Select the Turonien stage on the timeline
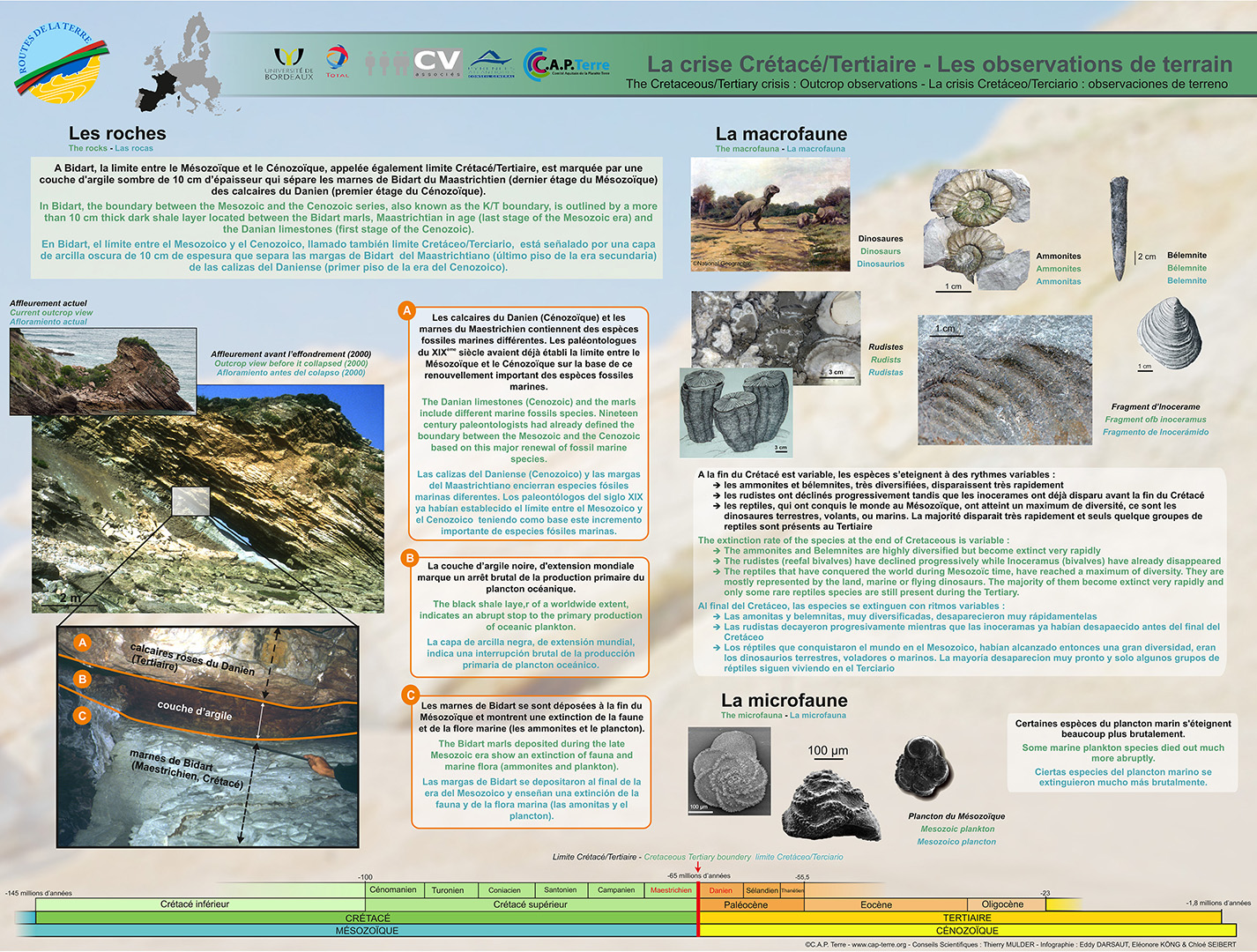Image resolution: width=1257 pixels, height=952 pixels. tap(448, 890)
